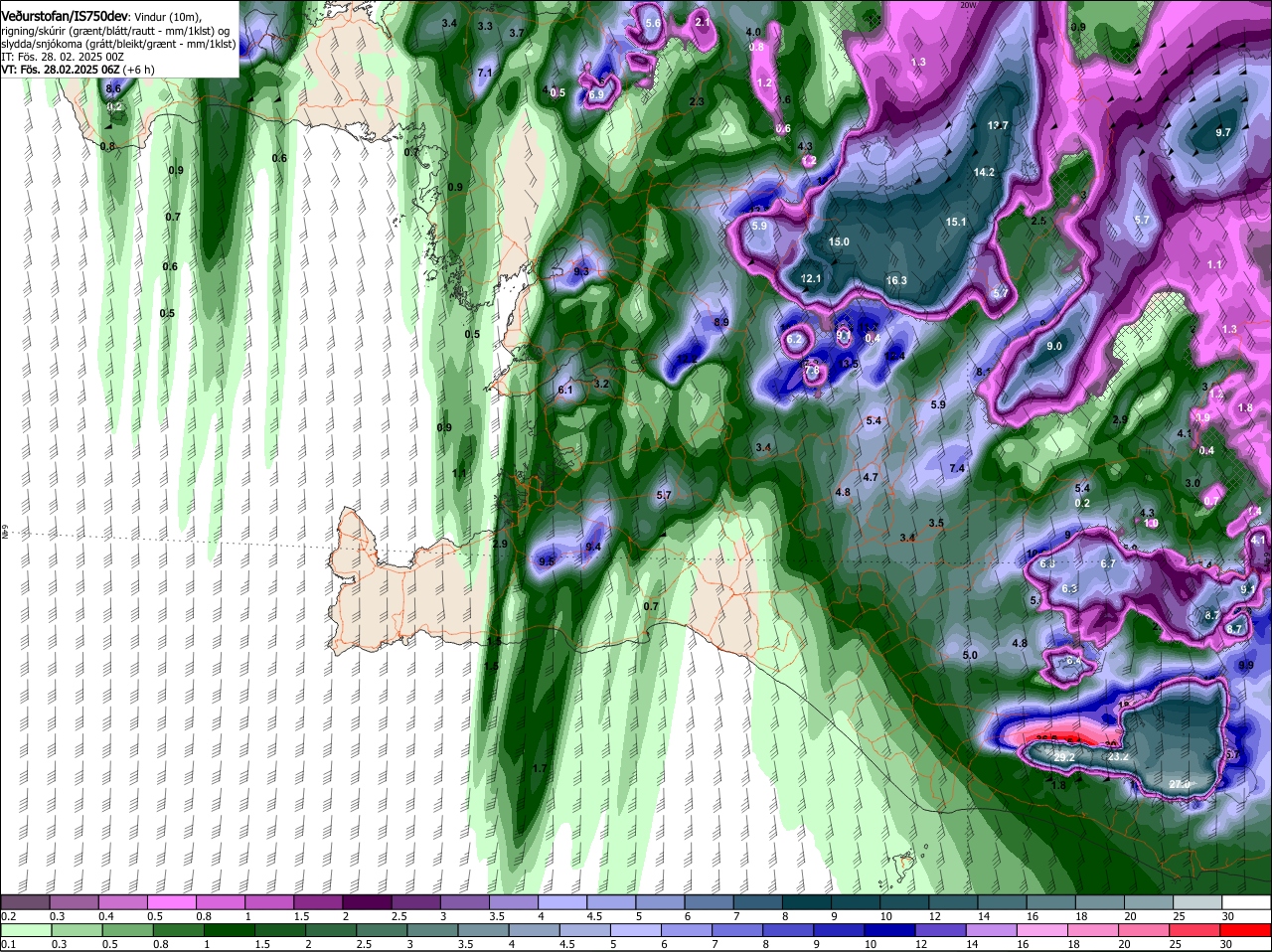The height and width of the screenshot is (952, 1272).
Task: Pick the lower-legend lavender swatch between 5 and 6
Action: point(637,930)
